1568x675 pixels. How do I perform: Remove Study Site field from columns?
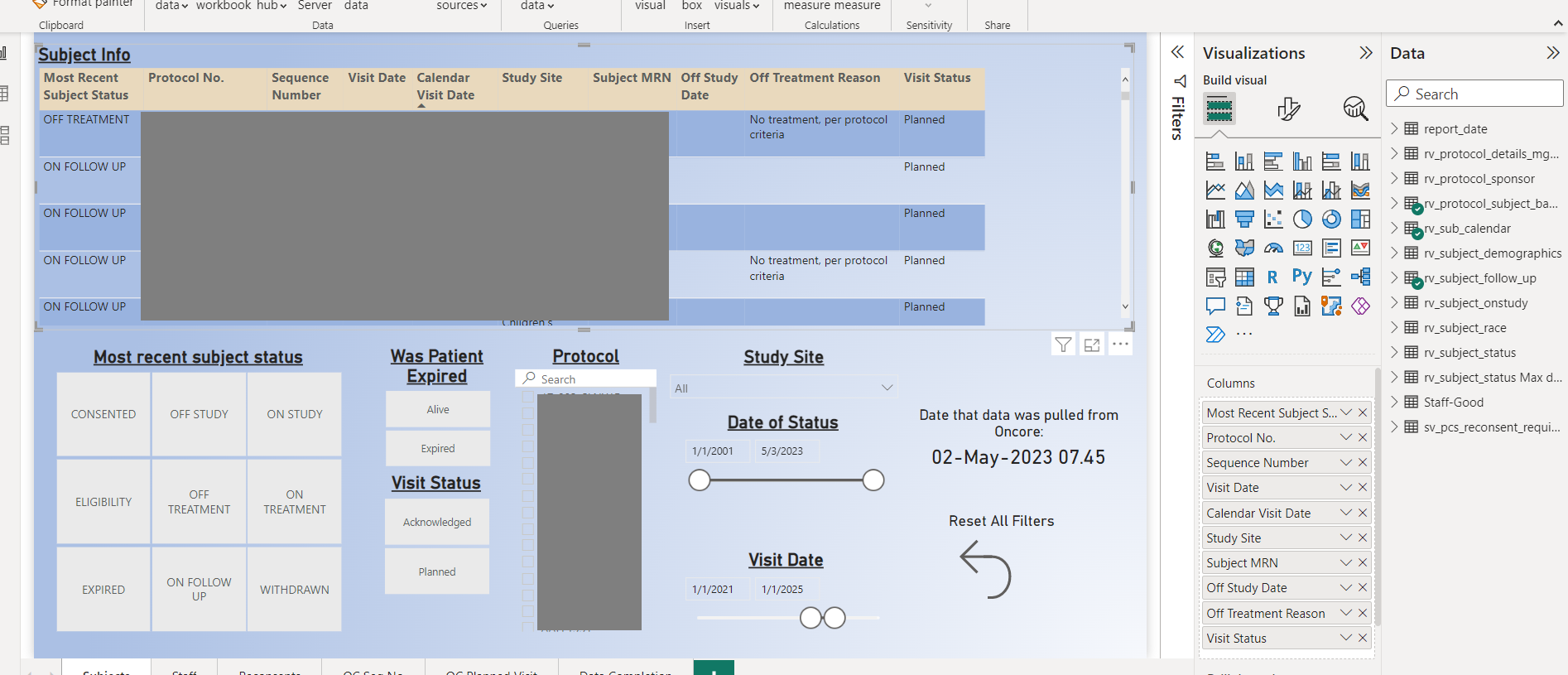pyautogui.click(x=1363, y=538)
